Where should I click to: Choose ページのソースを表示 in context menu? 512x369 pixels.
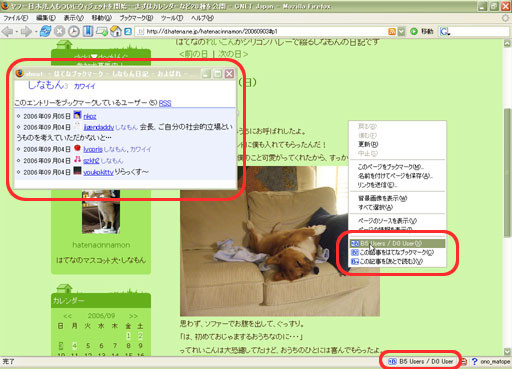pyautogui.click(x=397, y=221)
